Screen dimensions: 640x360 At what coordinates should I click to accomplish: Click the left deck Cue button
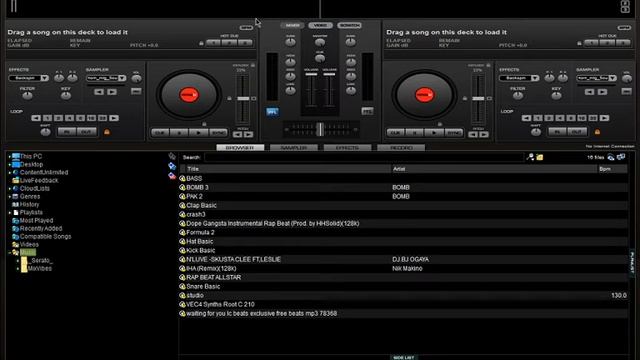pyautogui.click(x=160, y=133)
